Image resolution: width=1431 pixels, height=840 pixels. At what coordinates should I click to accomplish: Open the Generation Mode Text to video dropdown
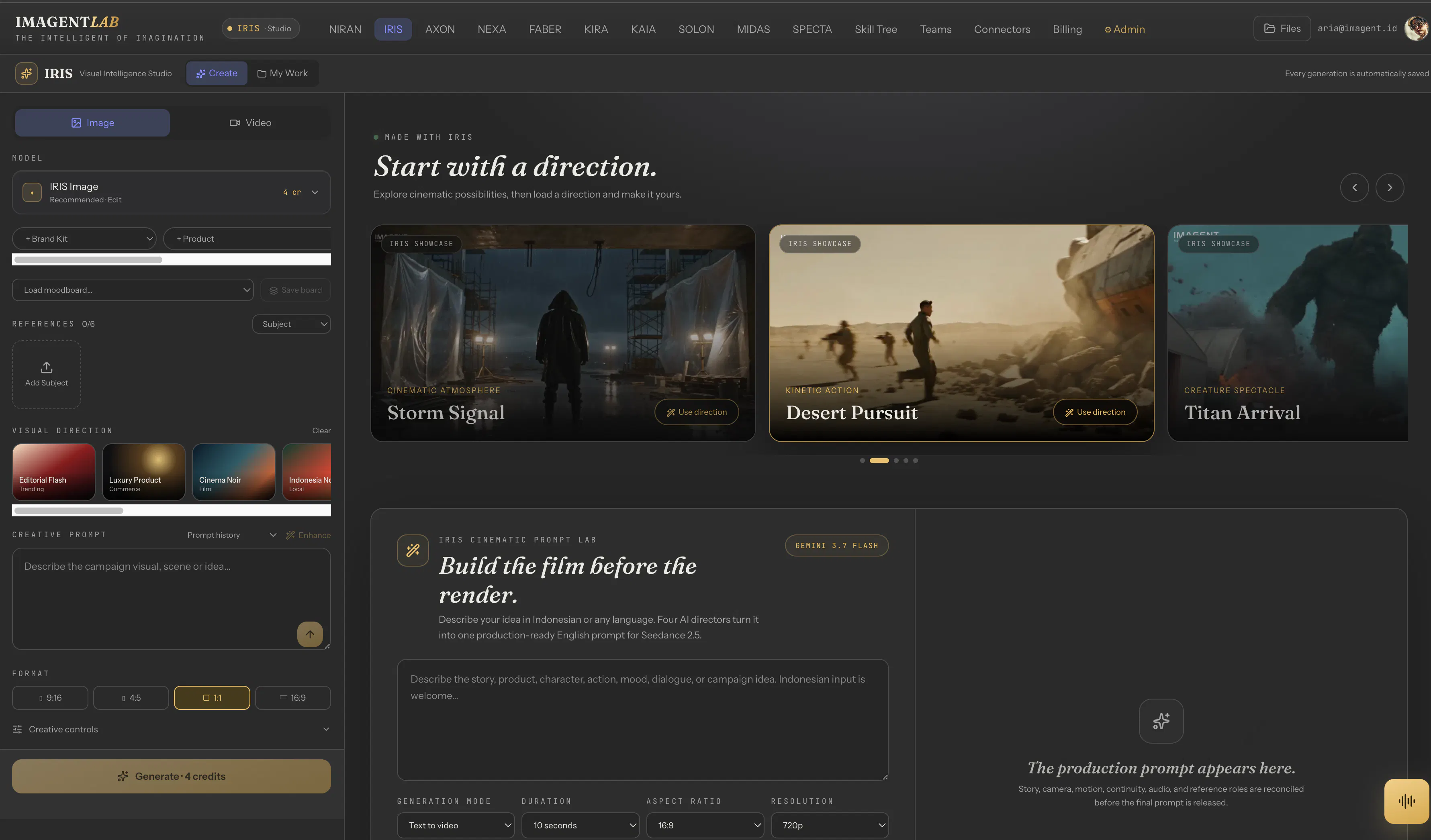(x=456, y=825)
